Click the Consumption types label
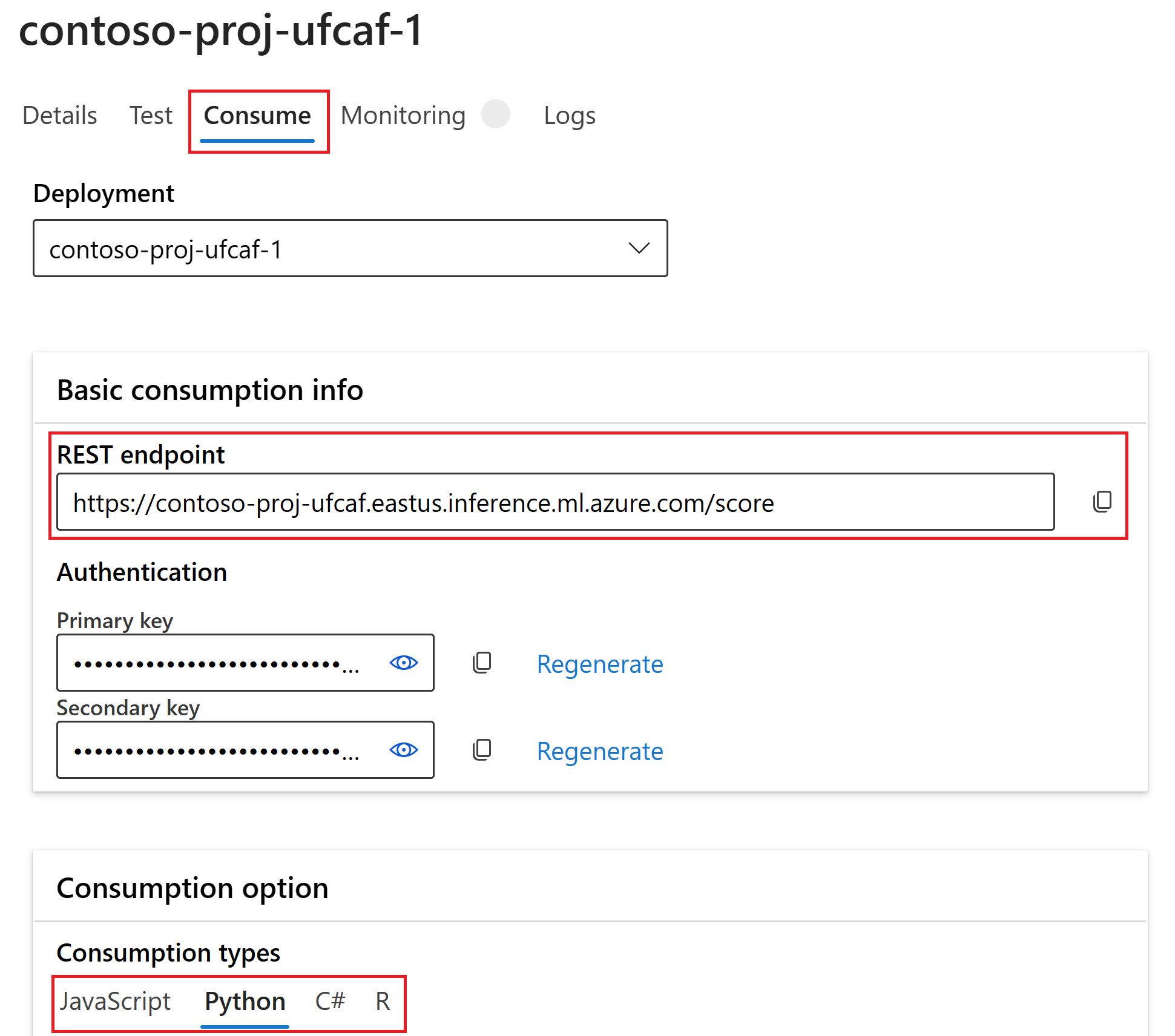1175x1036 pixels. (x=168, y=952)
